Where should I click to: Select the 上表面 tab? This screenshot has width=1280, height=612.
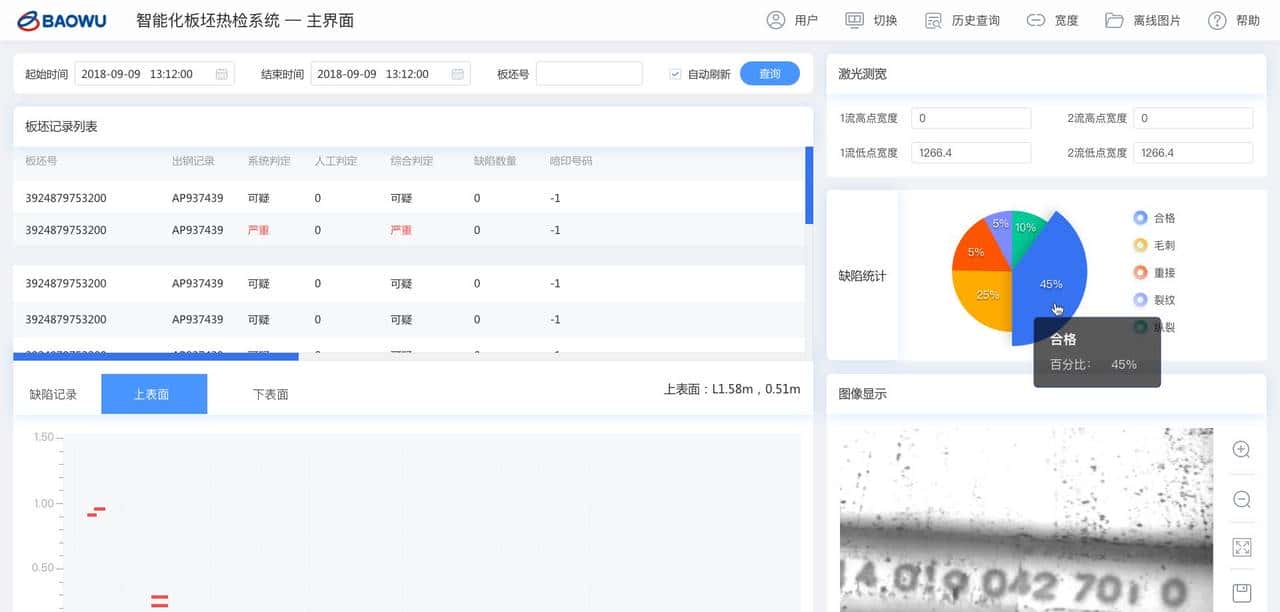(x=153, y=393)
